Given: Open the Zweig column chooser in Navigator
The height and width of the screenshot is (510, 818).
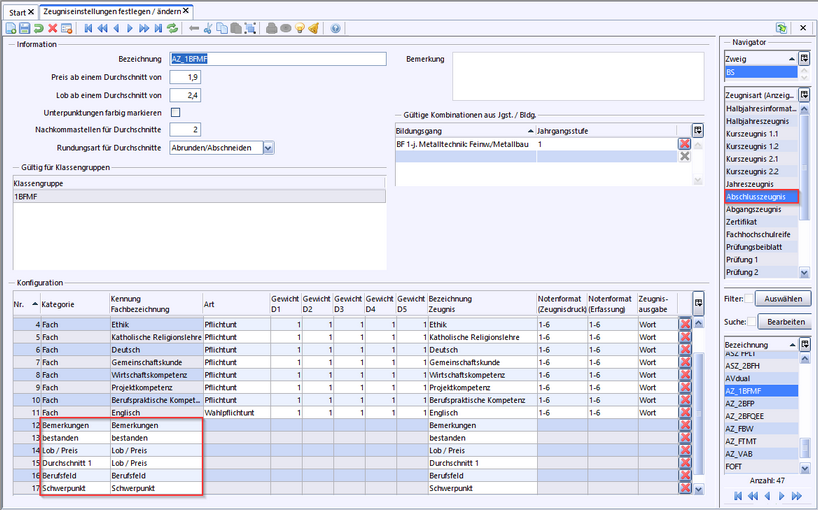Looking at the screenshot, I should [804, 59].
